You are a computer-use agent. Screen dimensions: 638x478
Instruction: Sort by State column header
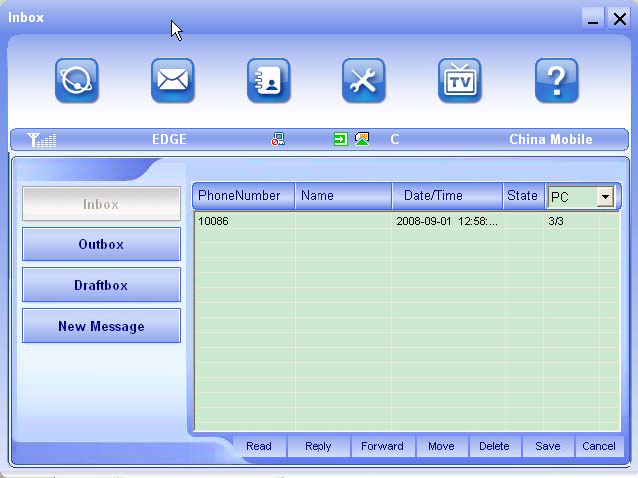click(524, 196)
